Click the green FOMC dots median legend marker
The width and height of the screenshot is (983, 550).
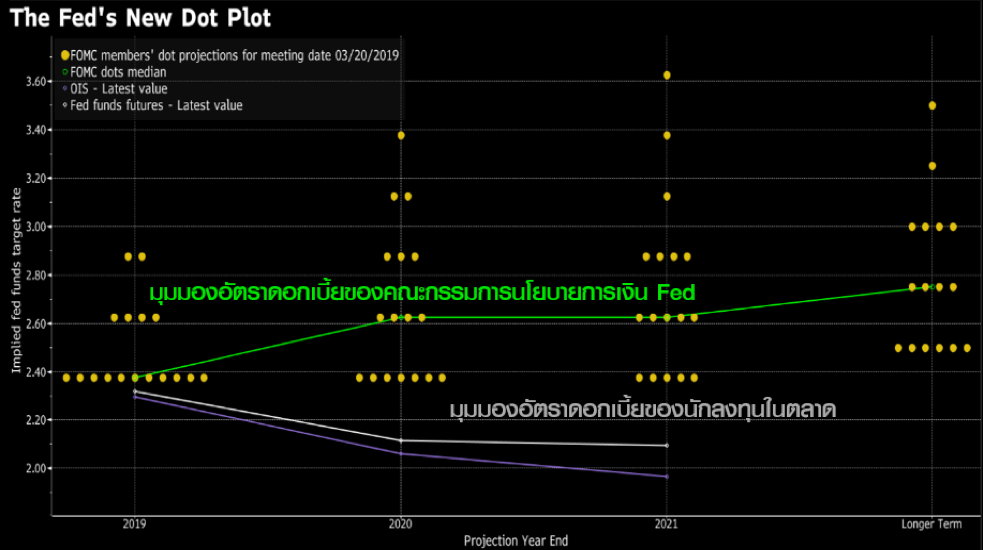pos(66,72)
